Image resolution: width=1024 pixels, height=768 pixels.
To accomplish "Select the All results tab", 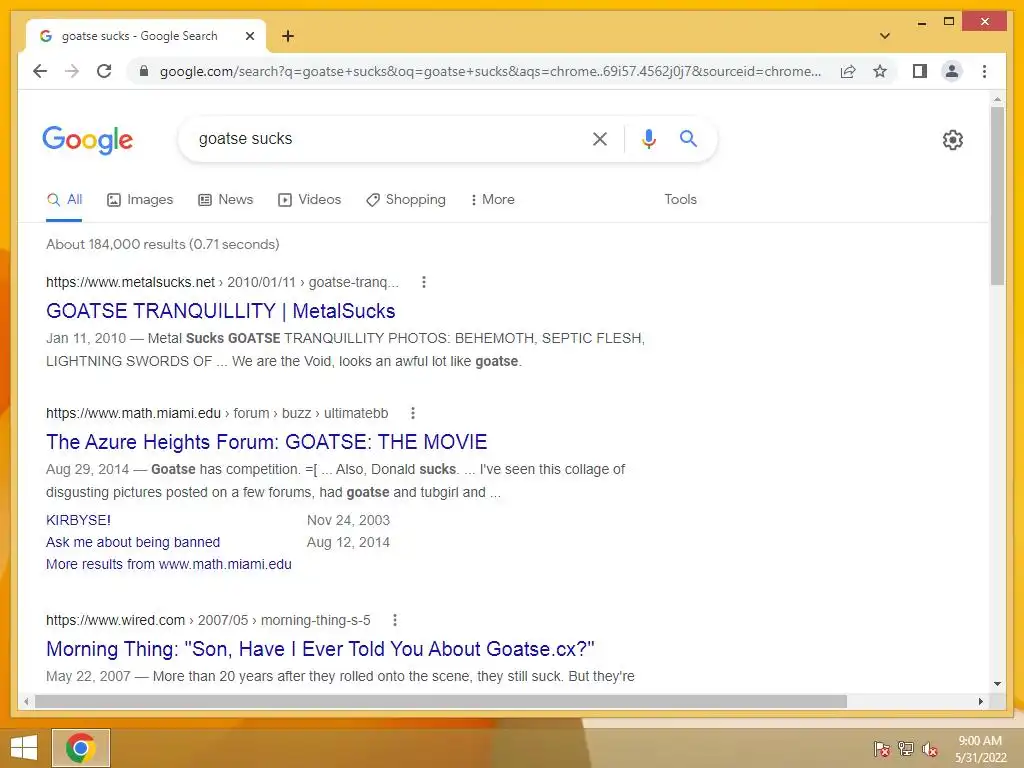I will point(64,200).
